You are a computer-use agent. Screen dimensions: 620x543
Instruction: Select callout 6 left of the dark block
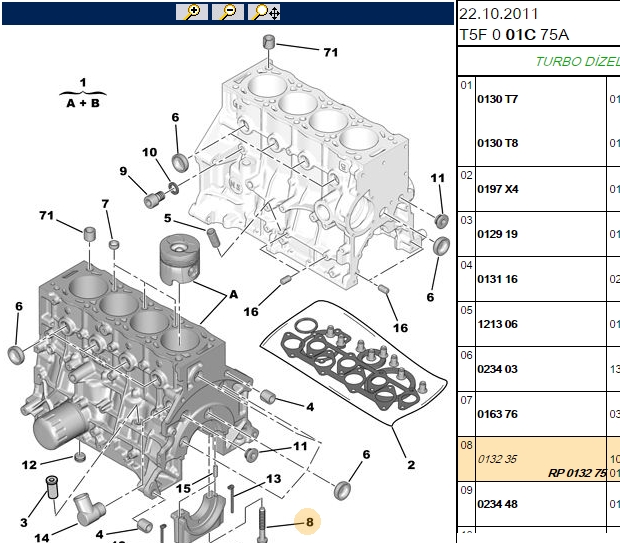(x=19, y=306)
